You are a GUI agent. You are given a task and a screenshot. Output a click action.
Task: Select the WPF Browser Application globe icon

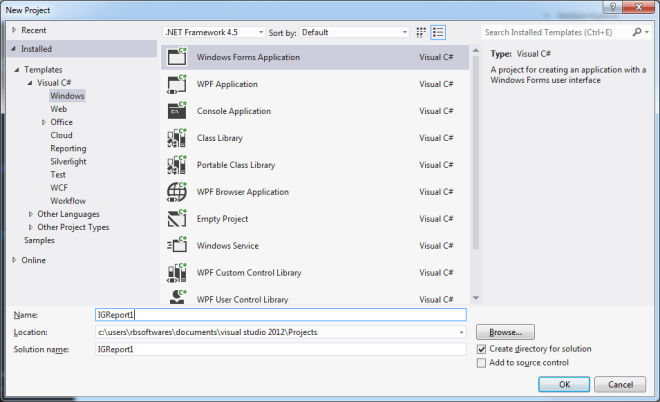click(177, 192)
